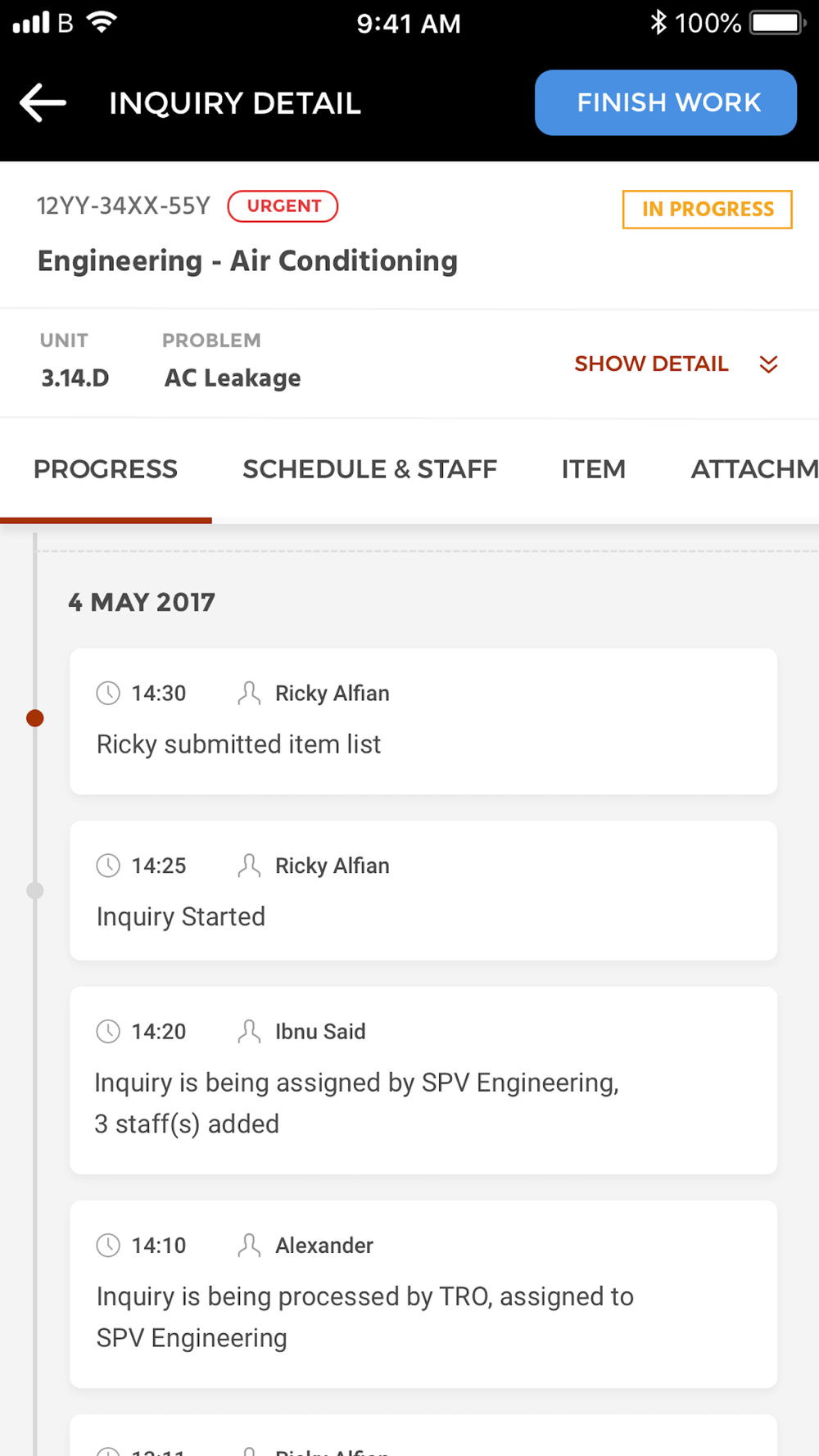The image size is (819, 1456).
Task: Click the Show Detail link
Action: coord(651,364)
